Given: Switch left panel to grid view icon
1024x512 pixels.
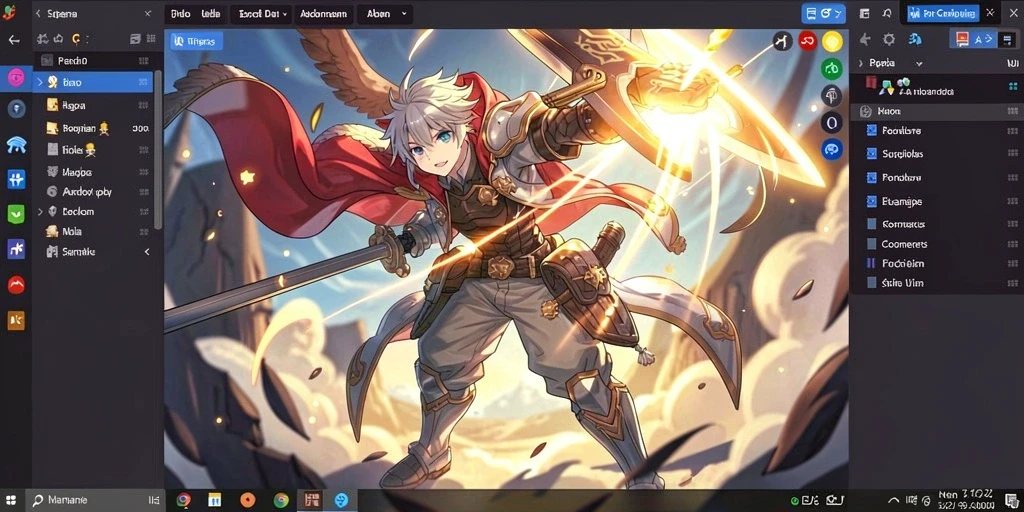Looking at the screenshot, I should 151,39.
